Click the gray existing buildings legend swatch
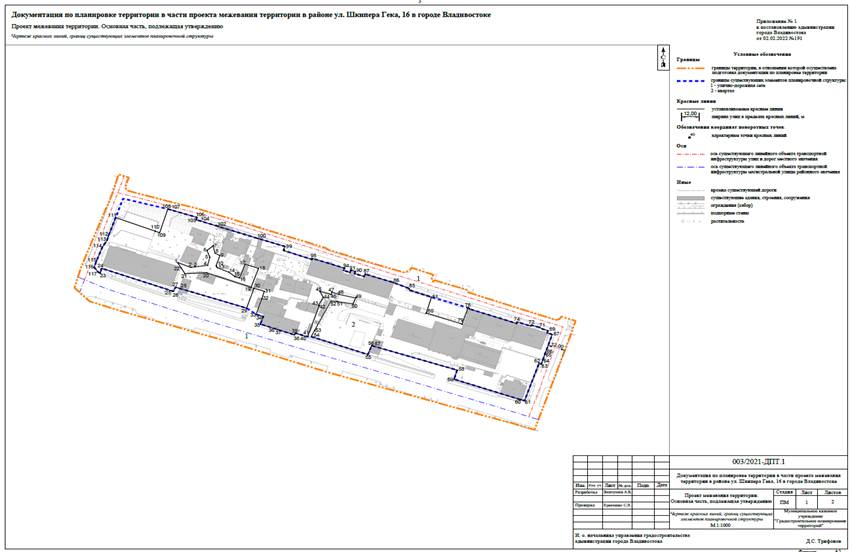Viewport: 852px width, 552px height. 690,198
